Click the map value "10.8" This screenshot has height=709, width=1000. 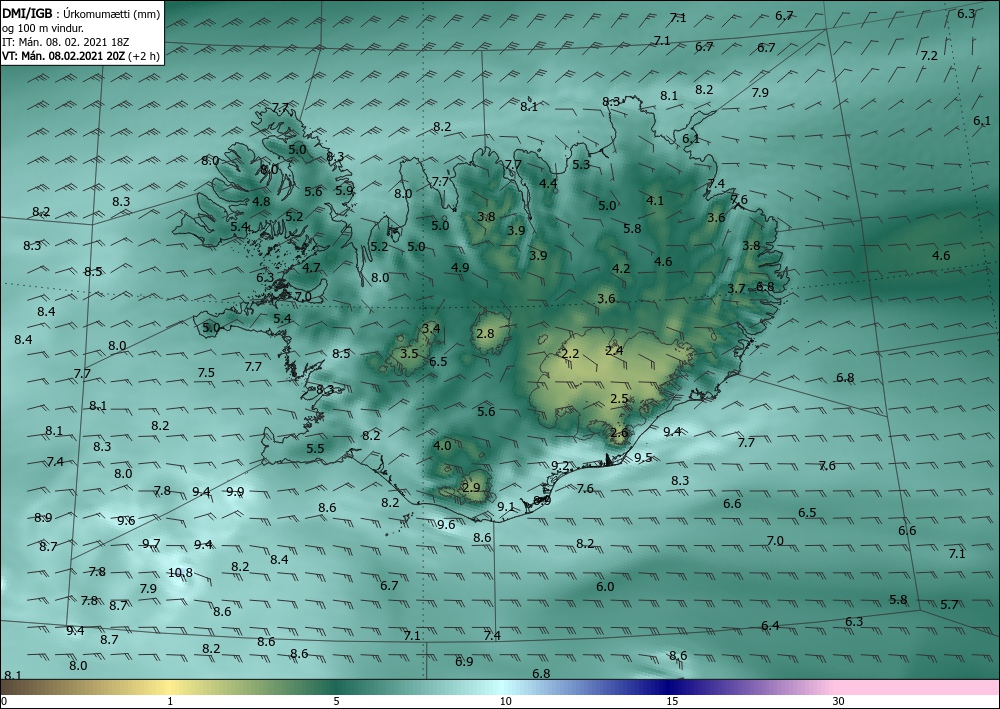click(x=180, y=573)
